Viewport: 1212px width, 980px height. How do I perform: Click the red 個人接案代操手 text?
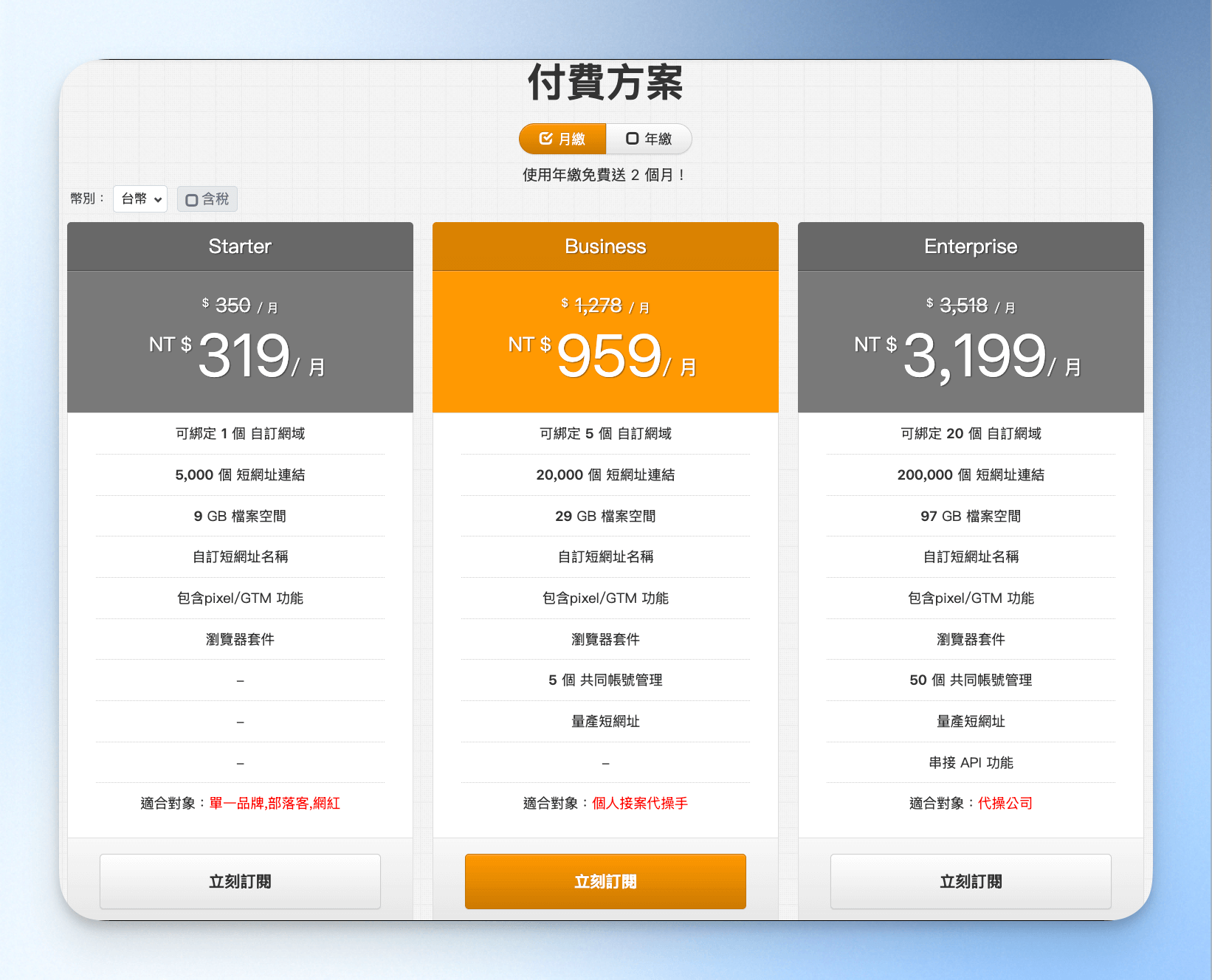coord(640,804)
